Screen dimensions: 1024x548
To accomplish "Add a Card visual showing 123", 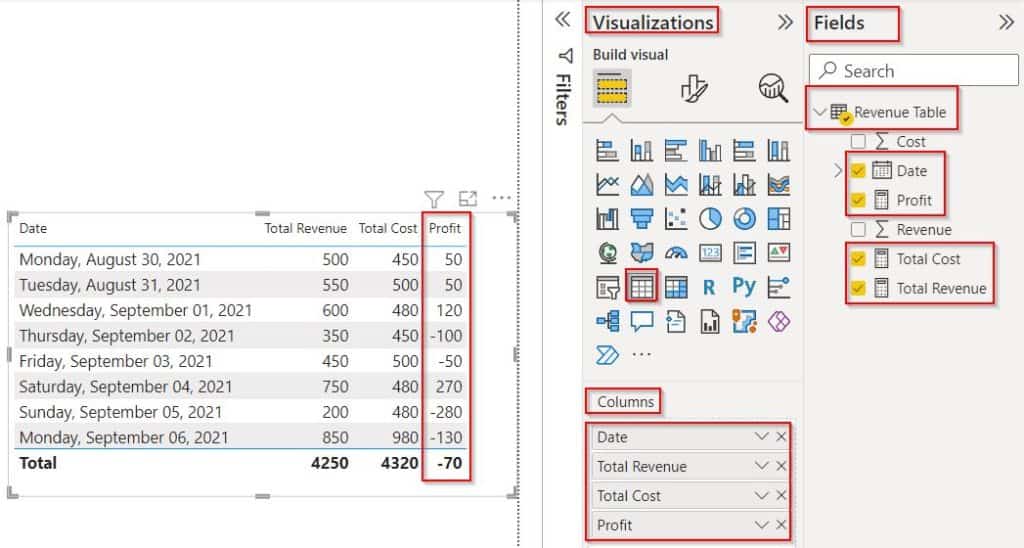I will coord(710,253).
